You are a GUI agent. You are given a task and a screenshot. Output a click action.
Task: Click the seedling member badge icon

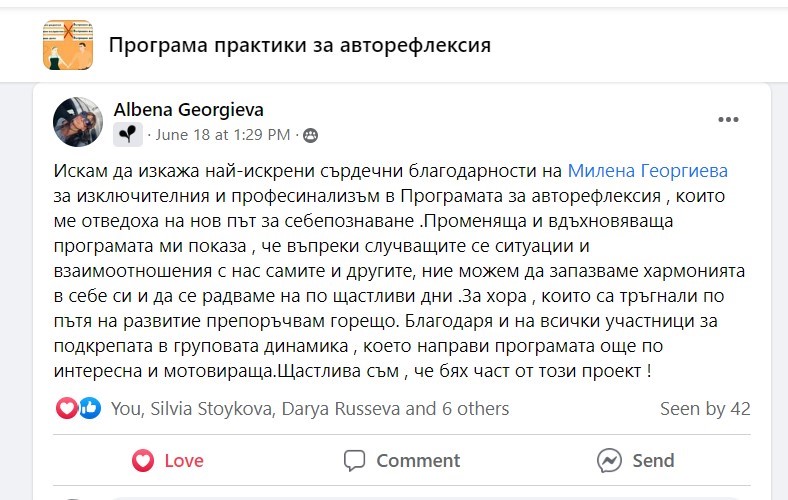point(128,134)
